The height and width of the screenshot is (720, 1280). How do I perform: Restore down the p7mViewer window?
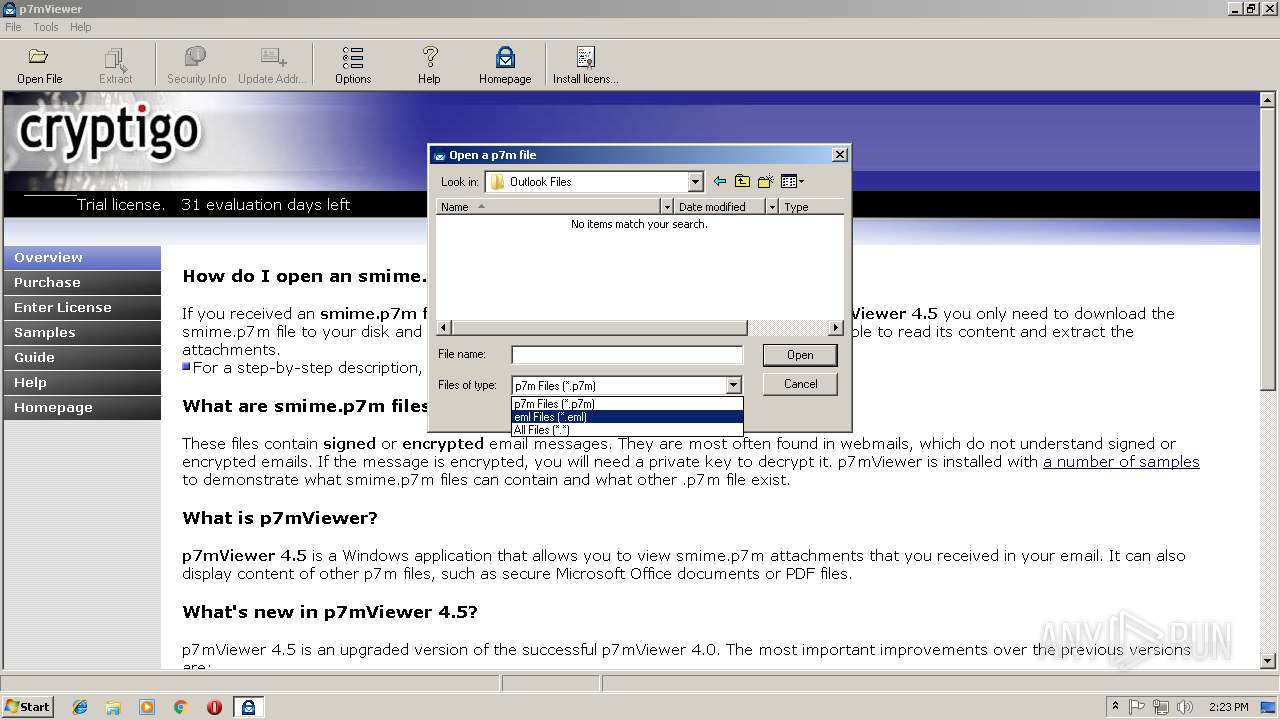coord(1252,9)
